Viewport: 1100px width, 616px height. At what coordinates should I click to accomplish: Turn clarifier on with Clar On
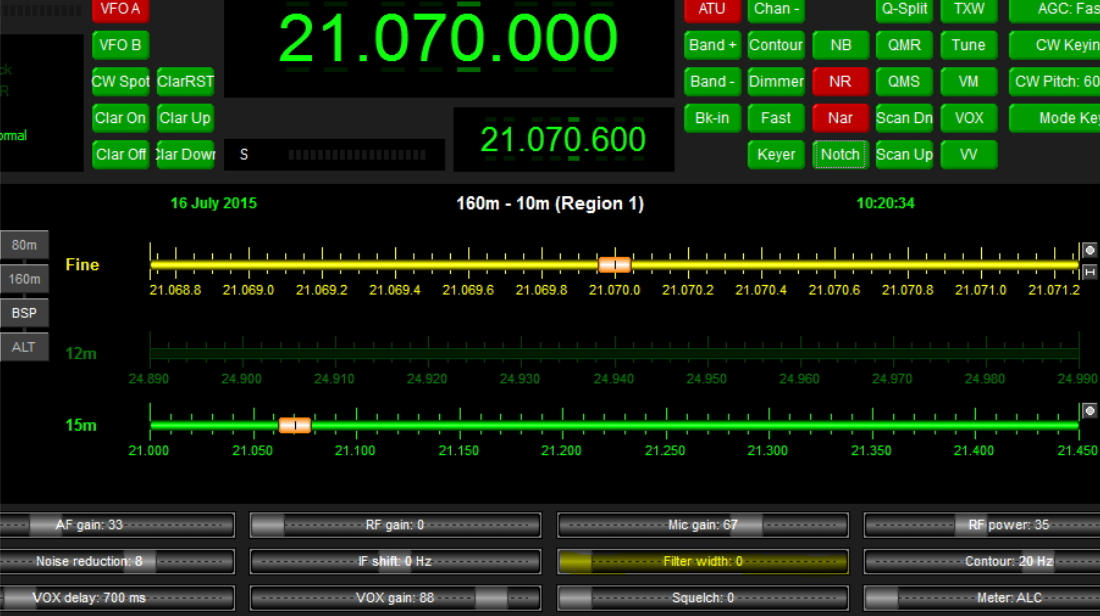(x=120, y=119)
